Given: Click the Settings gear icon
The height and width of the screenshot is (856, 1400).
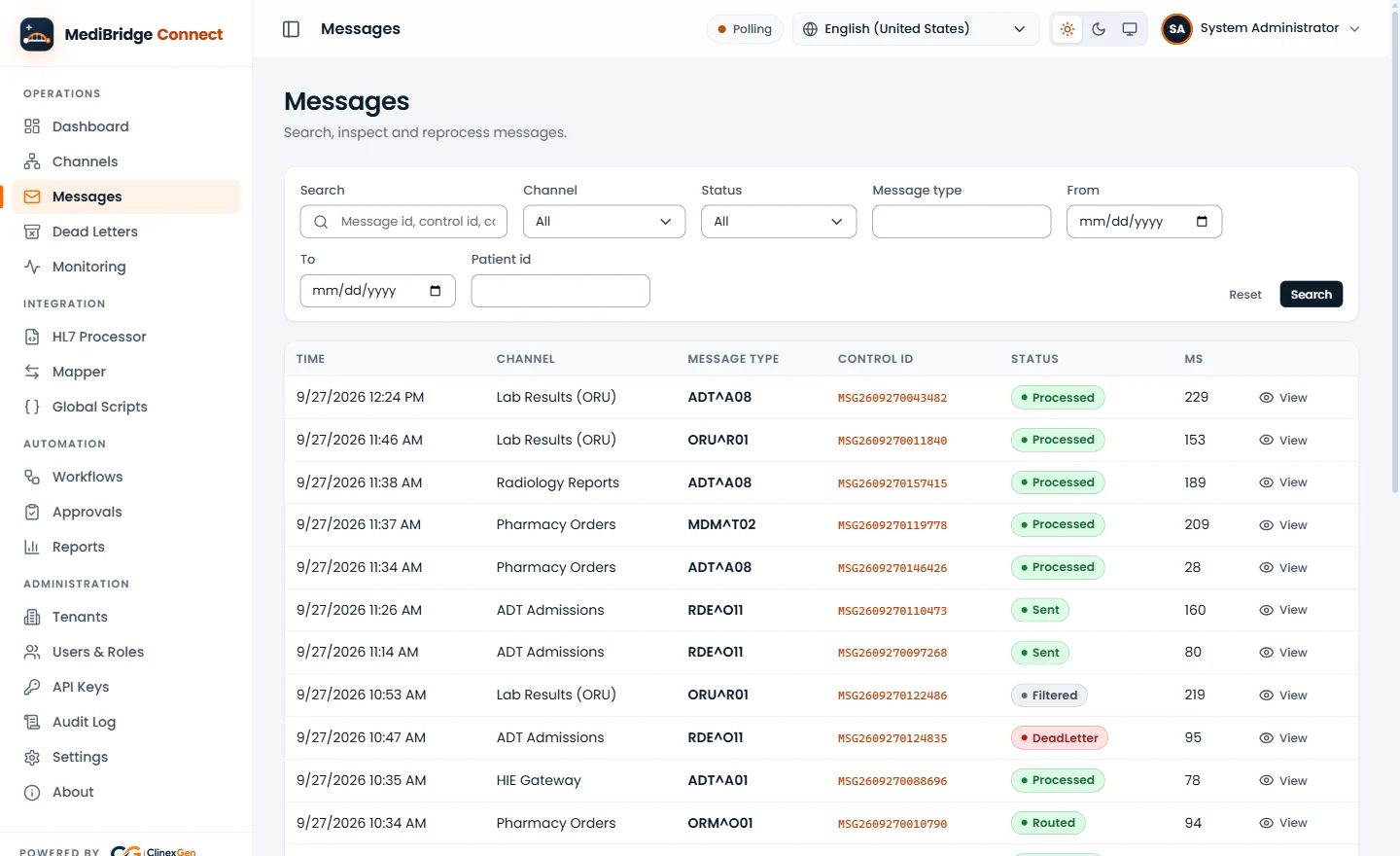Looking at the screenshot, I should point(32,757).
